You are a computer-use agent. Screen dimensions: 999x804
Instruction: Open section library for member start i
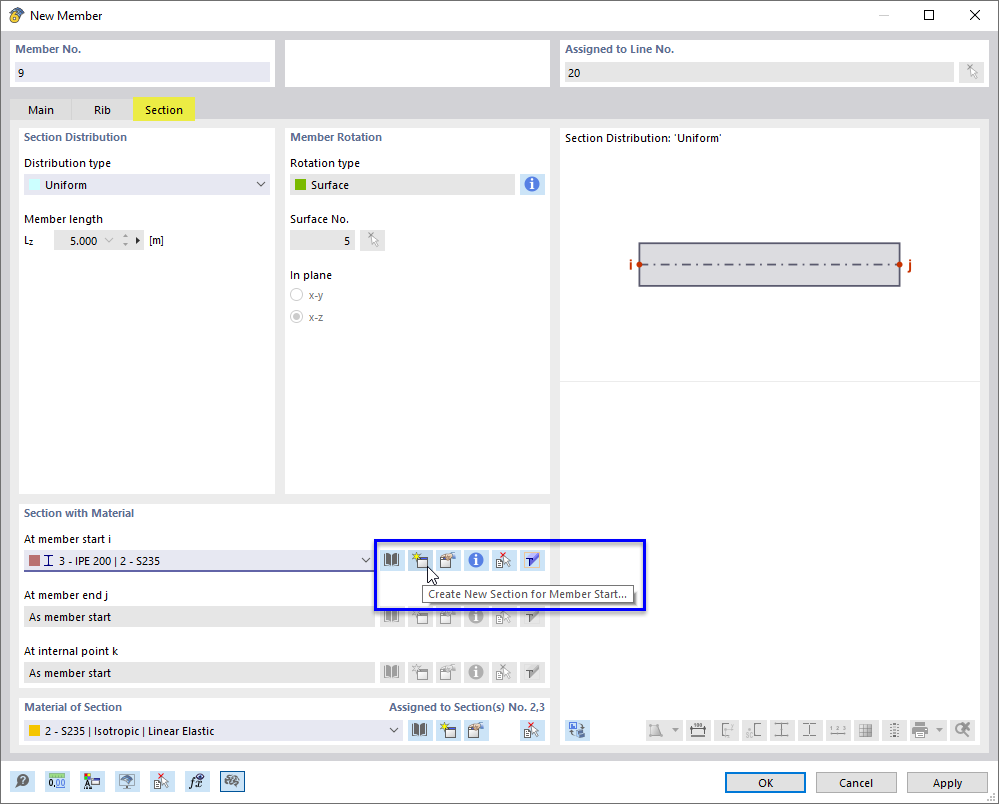[391, 560]
